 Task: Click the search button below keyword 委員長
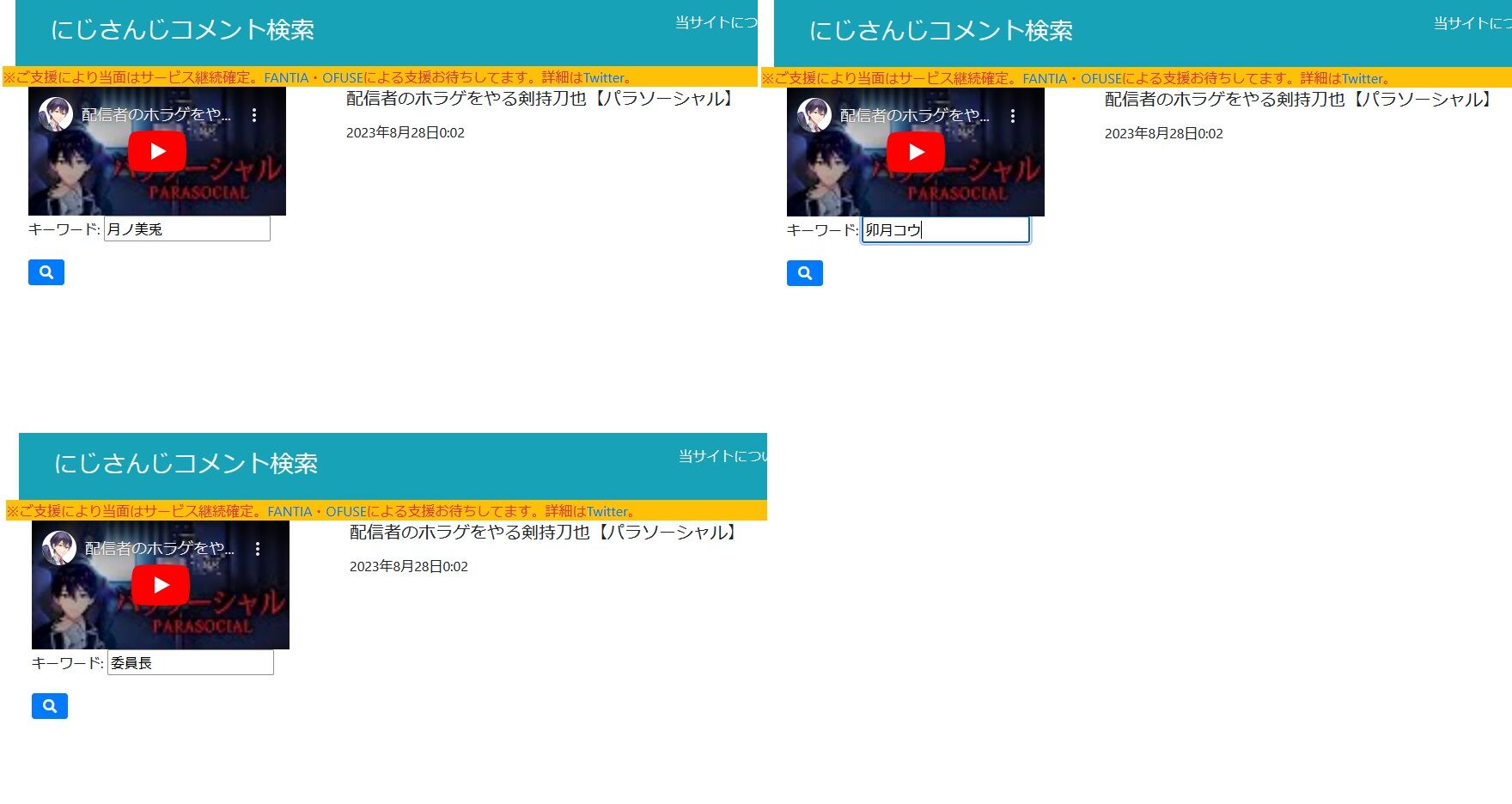coord(50,706)
